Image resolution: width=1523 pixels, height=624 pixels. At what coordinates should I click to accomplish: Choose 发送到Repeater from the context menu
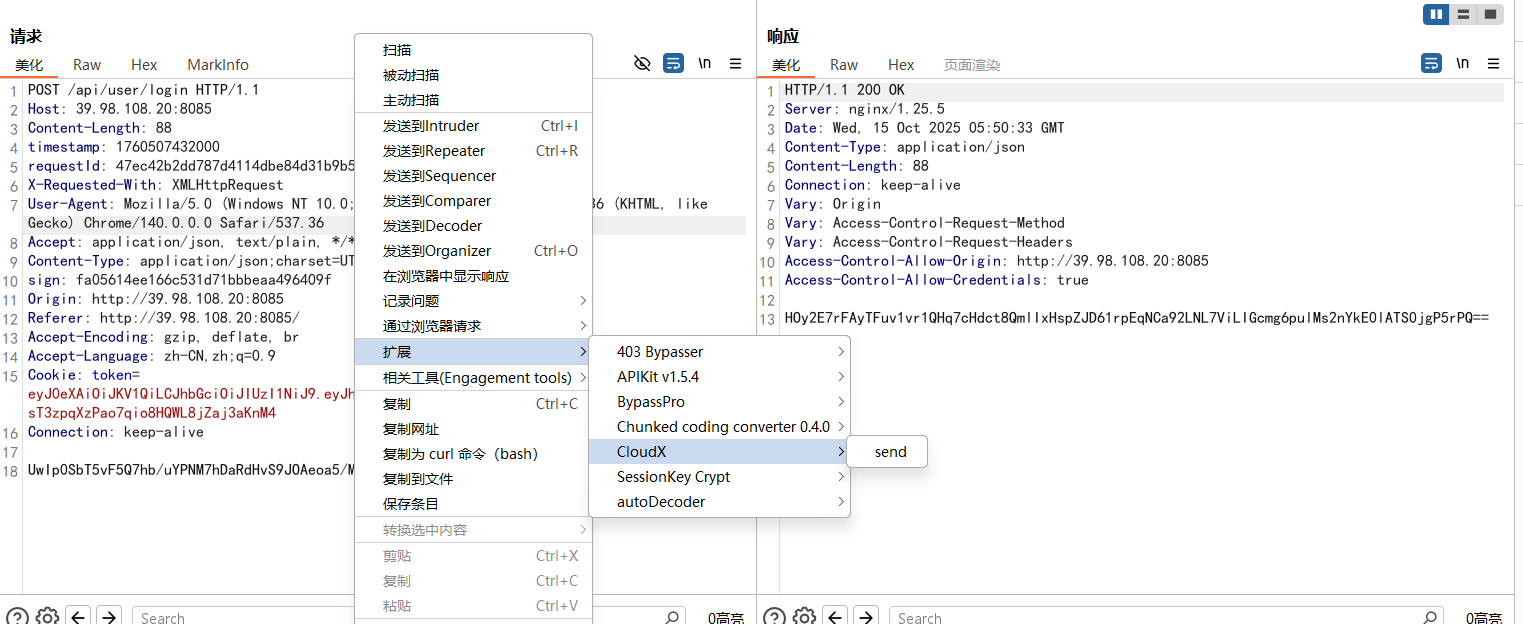434,151
